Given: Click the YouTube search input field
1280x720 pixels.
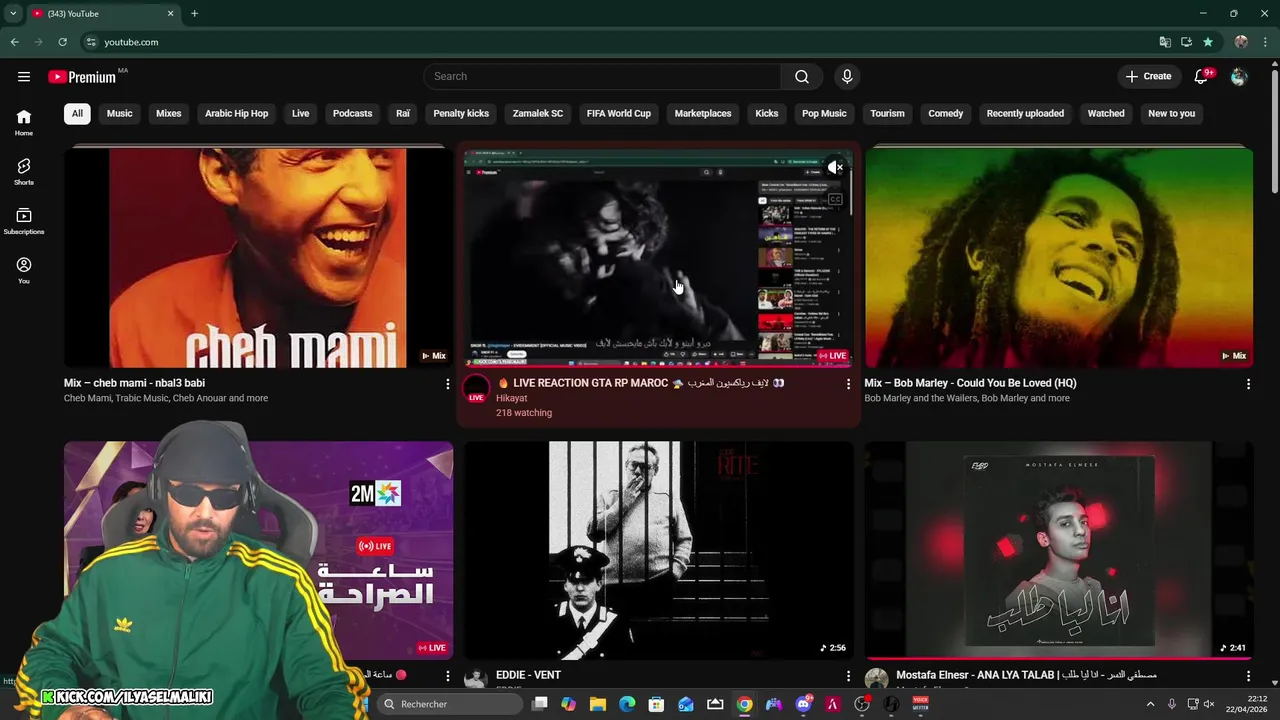Looking at the screenshot, I should (x=603, y=76).
